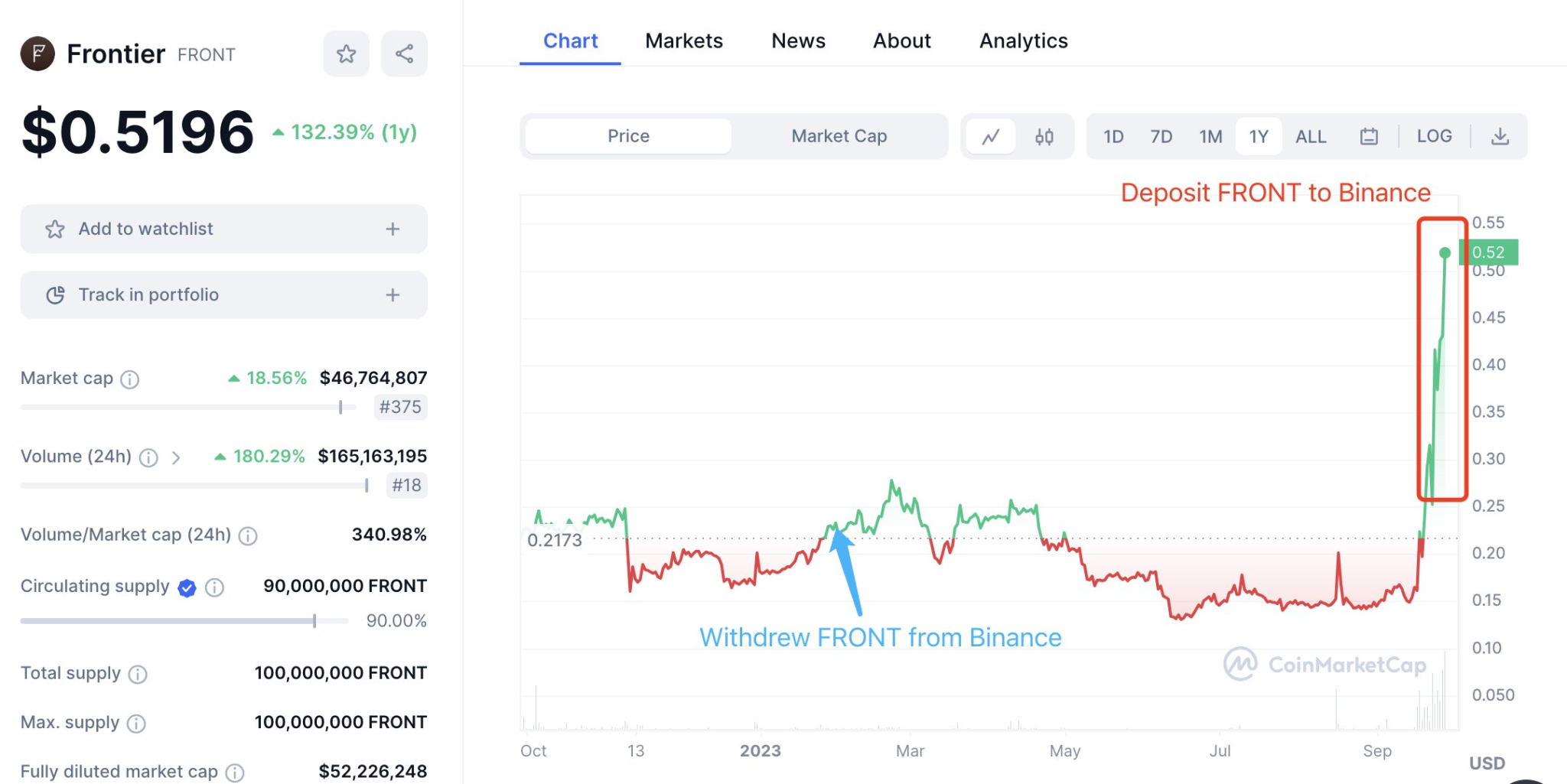Switch to candlestick chart view
This screenshot has height=784, width=1567.
pos(1045,136)
